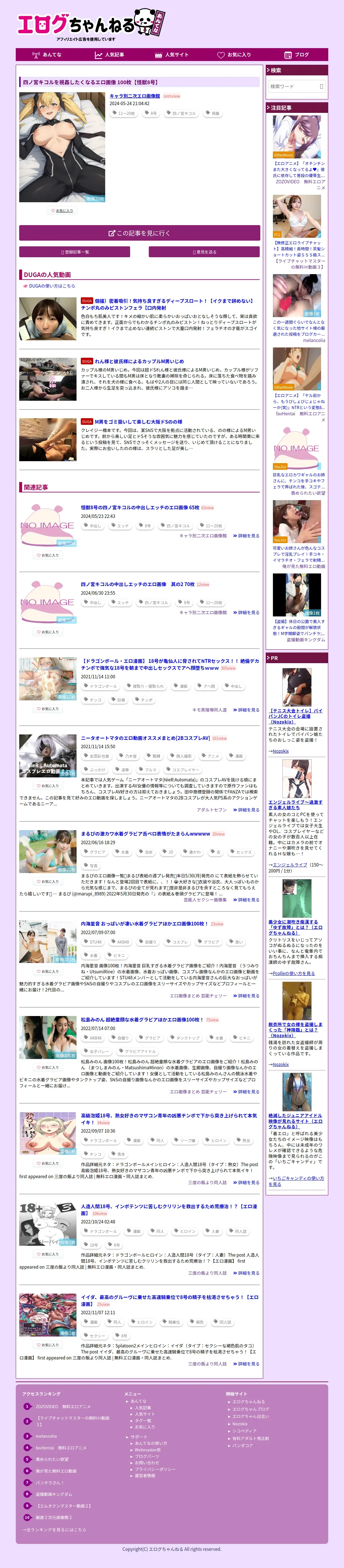The height and width of the screenshot is (1568, 344).
Task: Click the antenna icon beside あんてな
Action: (36, 55)
